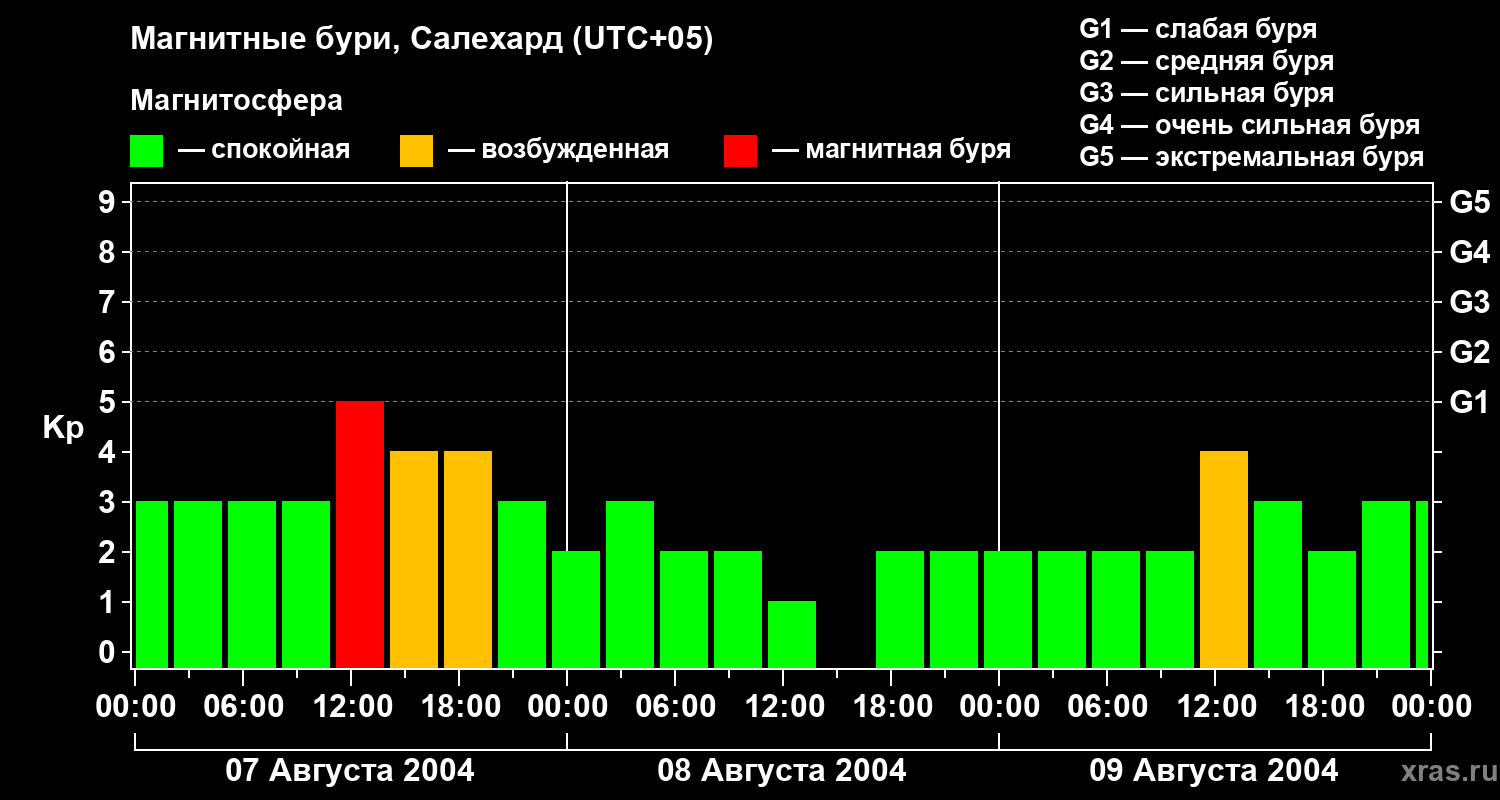Click the chart title 'Магнитные бури, Салехард (UTC+05)'
Viewport: 1500px width, 800px height.
coord(422,40)
